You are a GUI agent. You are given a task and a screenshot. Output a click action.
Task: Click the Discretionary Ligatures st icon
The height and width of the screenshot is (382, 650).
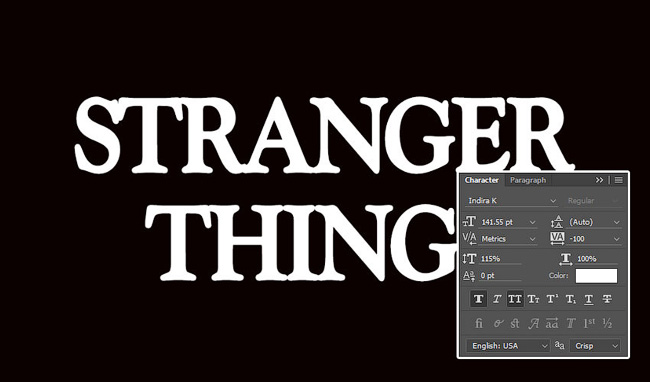coord(515,323)
